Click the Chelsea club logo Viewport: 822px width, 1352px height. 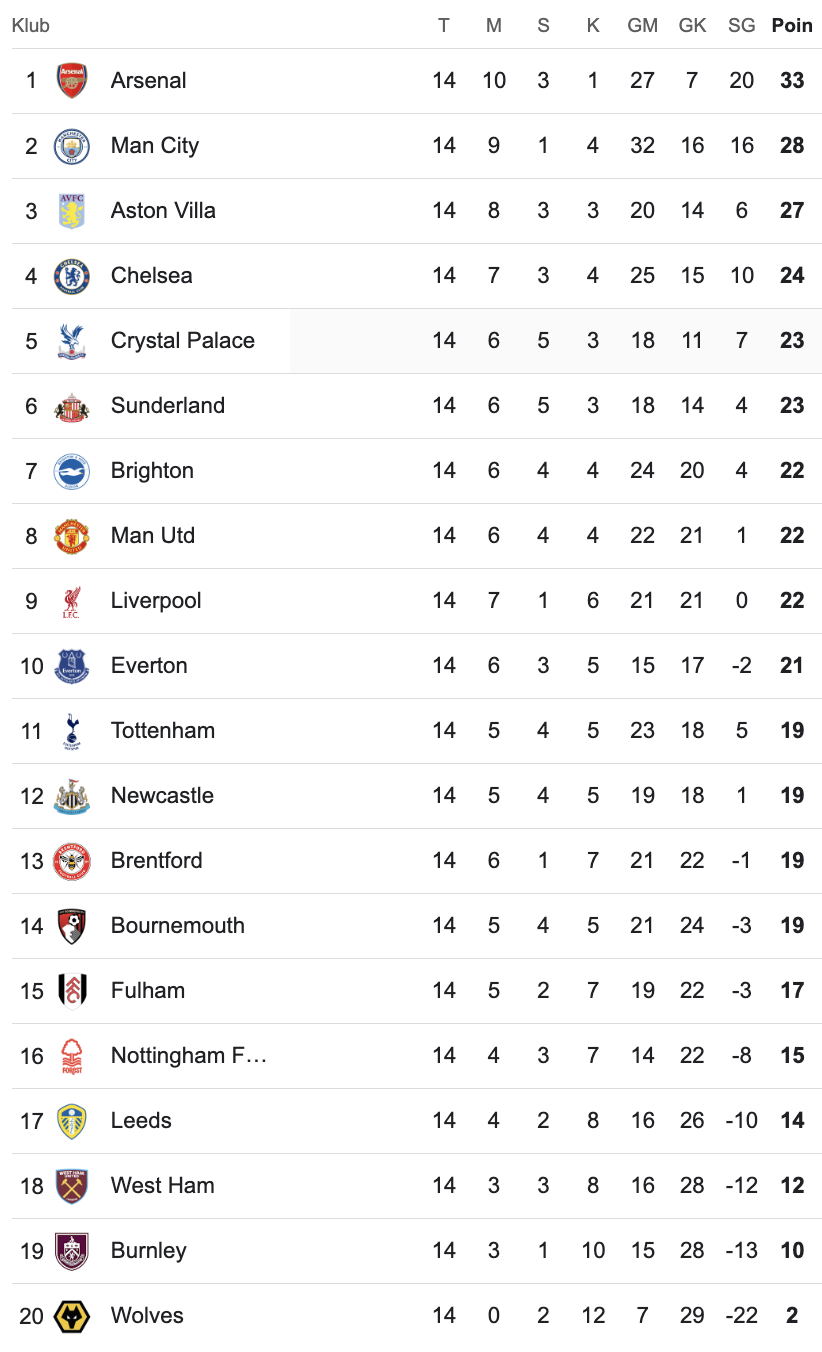point(72,276)
